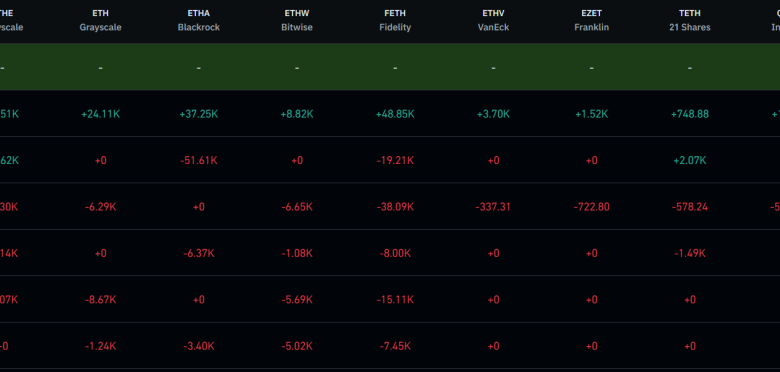Click the +2.07K 21 Shares value
The width and height of the screenshot is (780, 372).
pos(690,161)
